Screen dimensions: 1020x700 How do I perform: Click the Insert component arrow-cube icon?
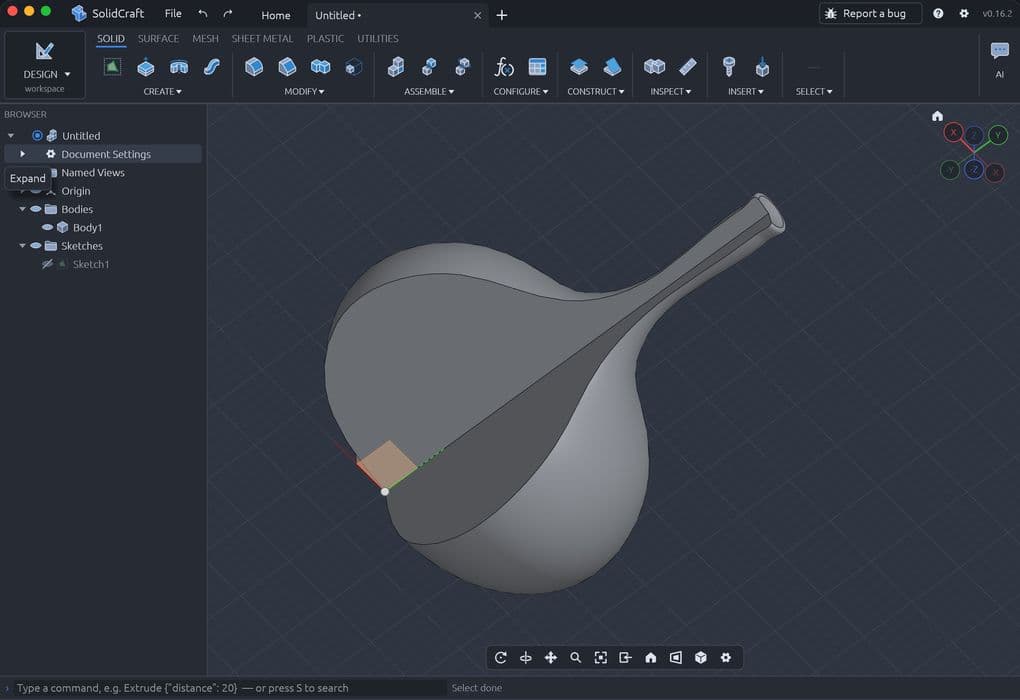click(x=762, y=66)
